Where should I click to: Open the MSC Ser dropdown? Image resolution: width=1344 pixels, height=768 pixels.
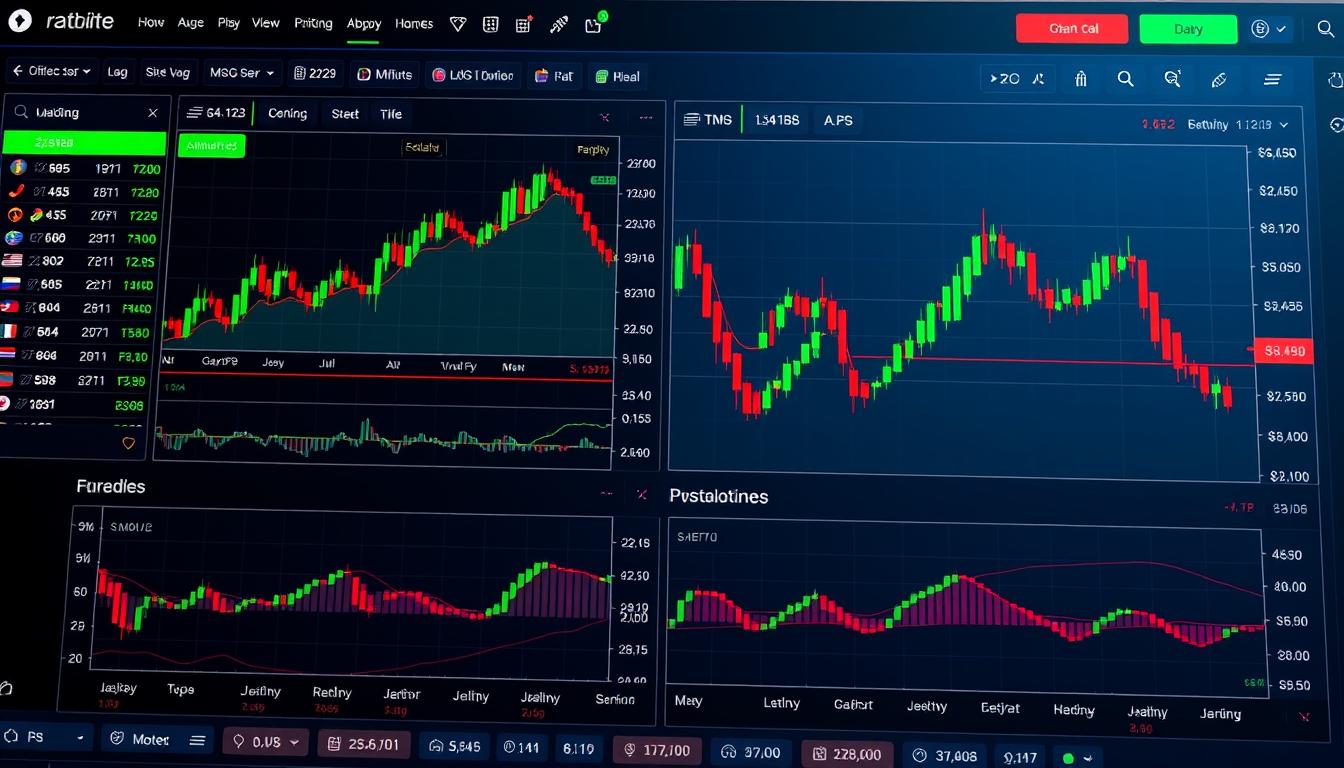tap(241, 73)
